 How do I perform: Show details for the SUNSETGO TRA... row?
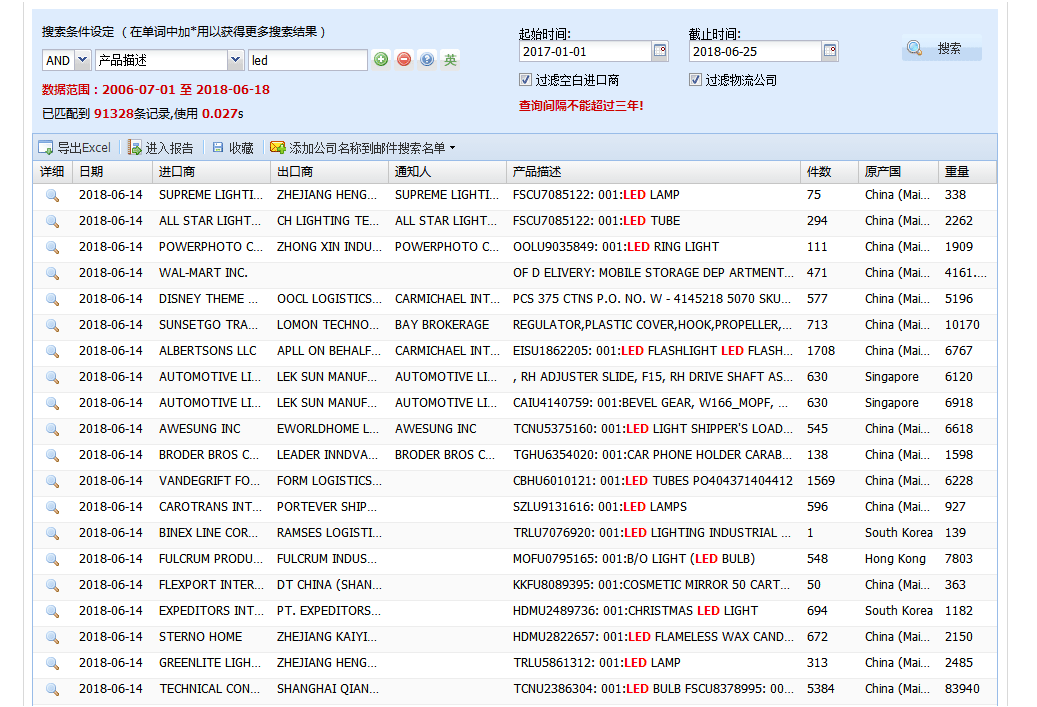[52, 325]
